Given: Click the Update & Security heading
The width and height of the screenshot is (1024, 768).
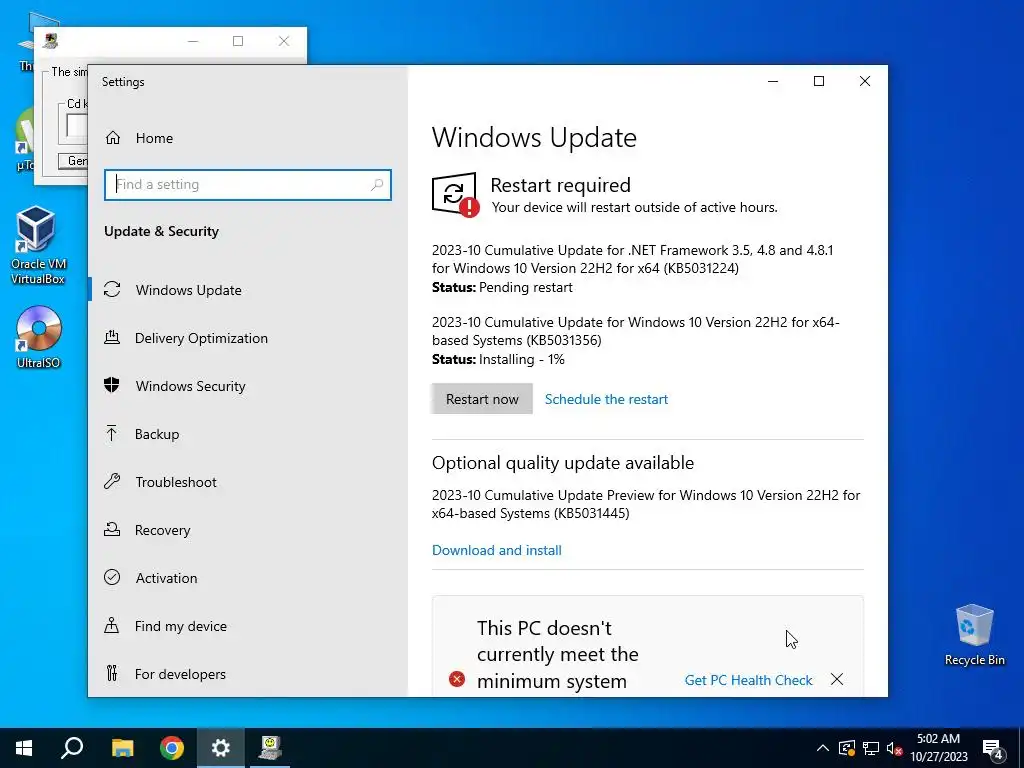Looking at the screenshot, I should pos(161,231).
